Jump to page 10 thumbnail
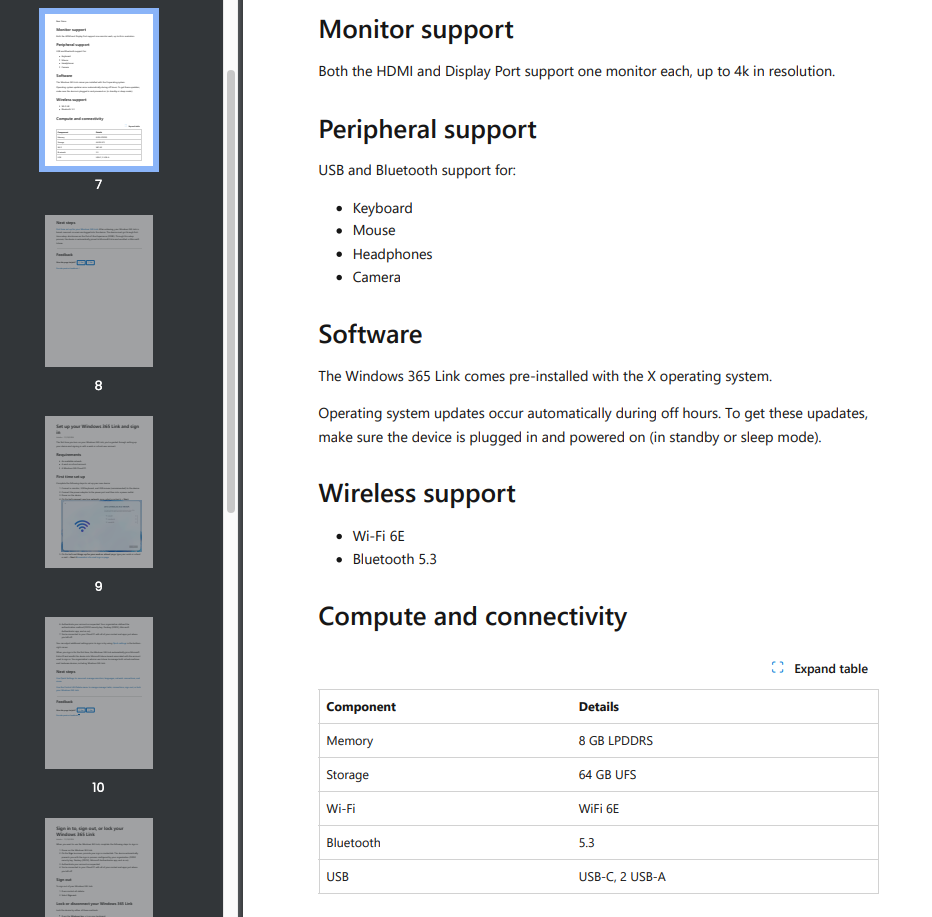 point(99,692)
